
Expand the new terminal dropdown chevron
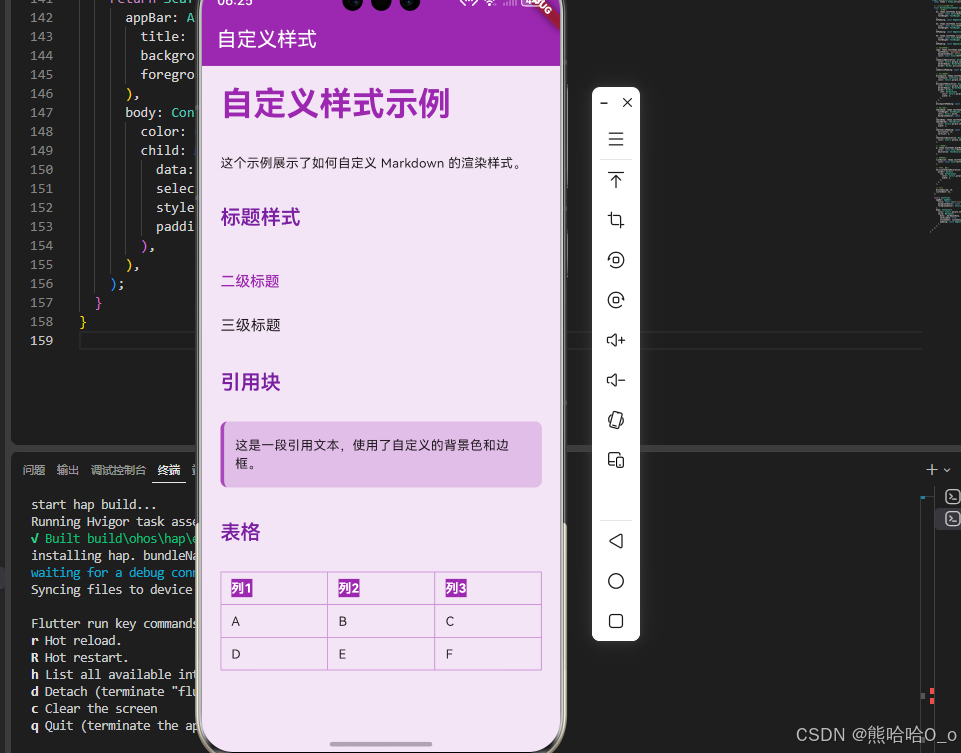click(x=947, y=470)
